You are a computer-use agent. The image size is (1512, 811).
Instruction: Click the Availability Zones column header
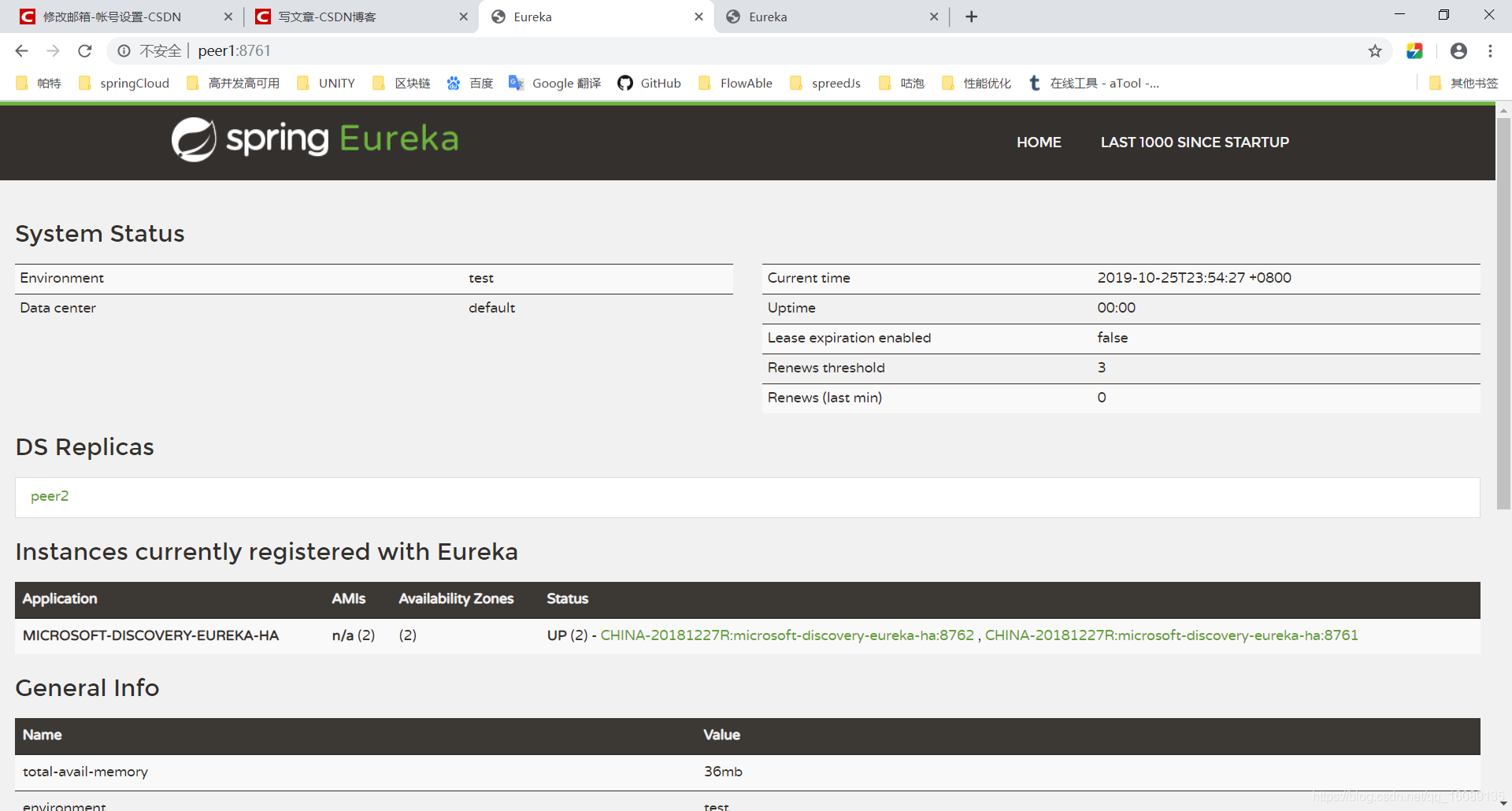coord(456,599)
